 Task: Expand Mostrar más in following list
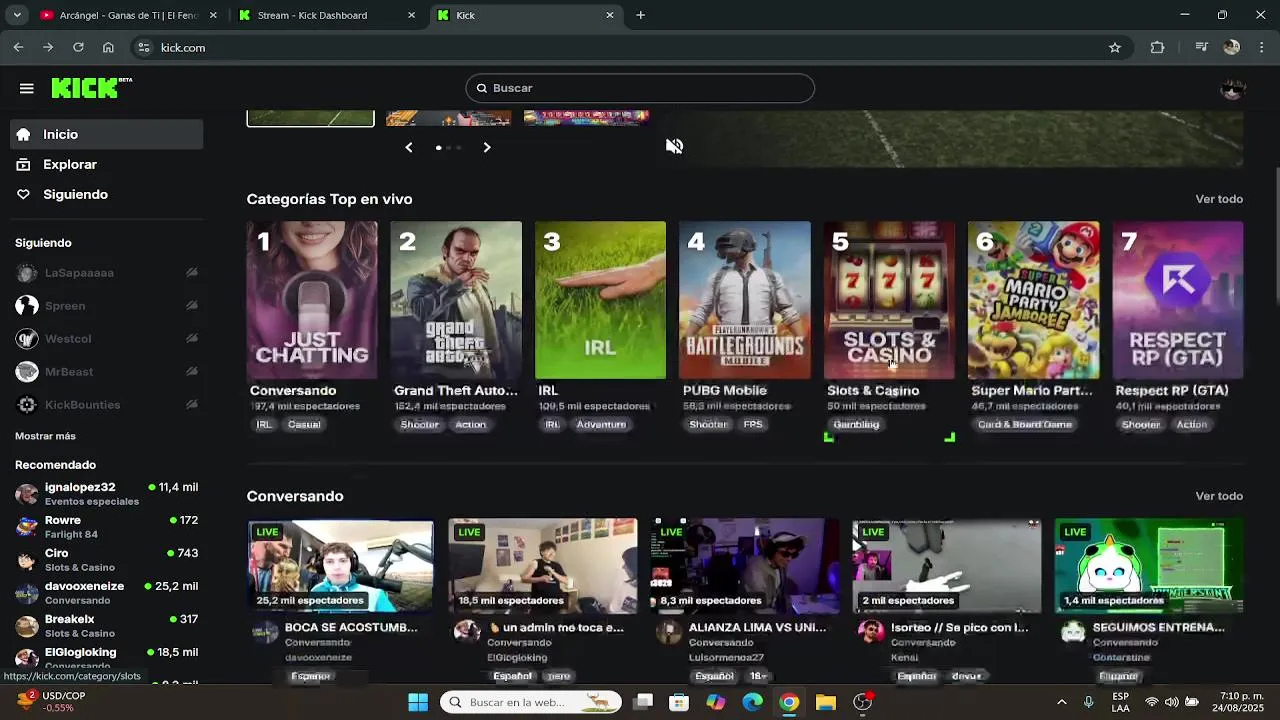pos(45,436)
